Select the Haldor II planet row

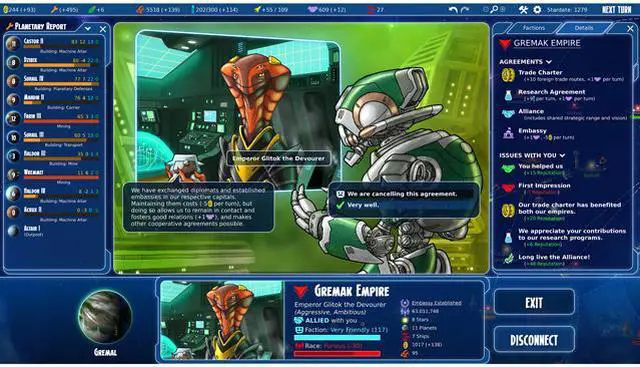point(53,194)
